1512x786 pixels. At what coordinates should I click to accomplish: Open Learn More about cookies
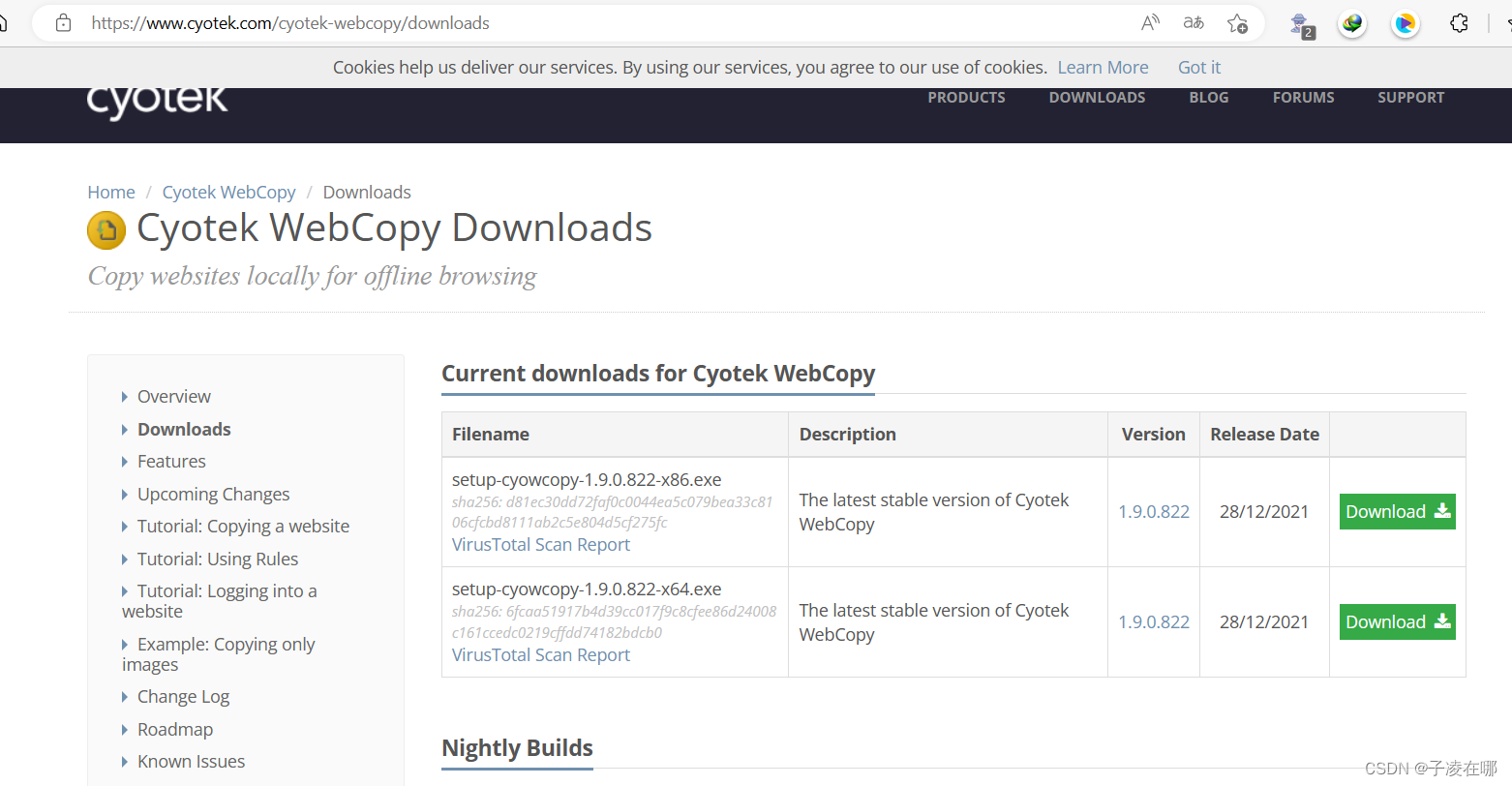click(x=1103, y=68)
